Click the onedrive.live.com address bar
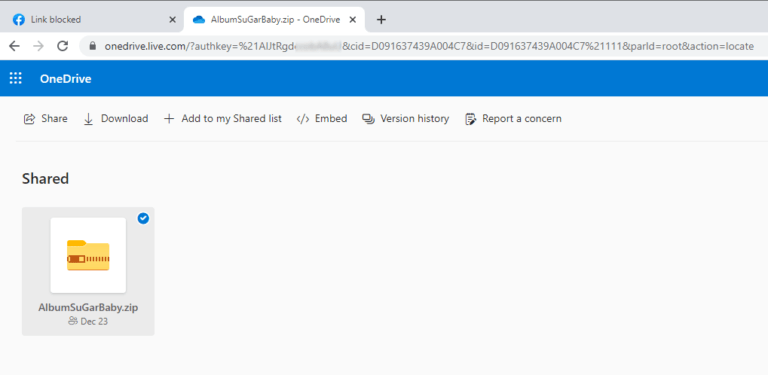Viewport: 768px width, 375px height. pyautogui.click(x=421, y=47)
